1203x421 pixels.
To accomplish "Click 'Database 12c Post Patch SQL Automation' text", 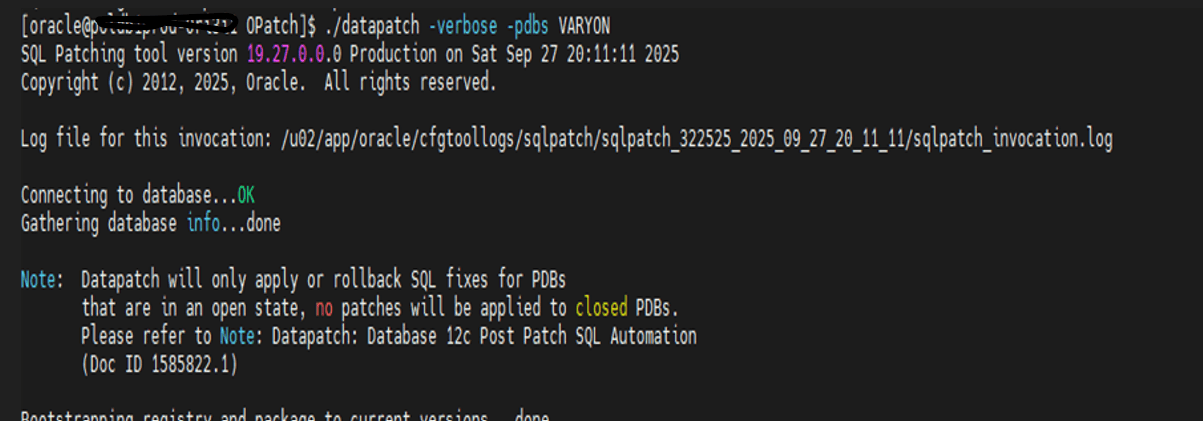I will point(532,336).
